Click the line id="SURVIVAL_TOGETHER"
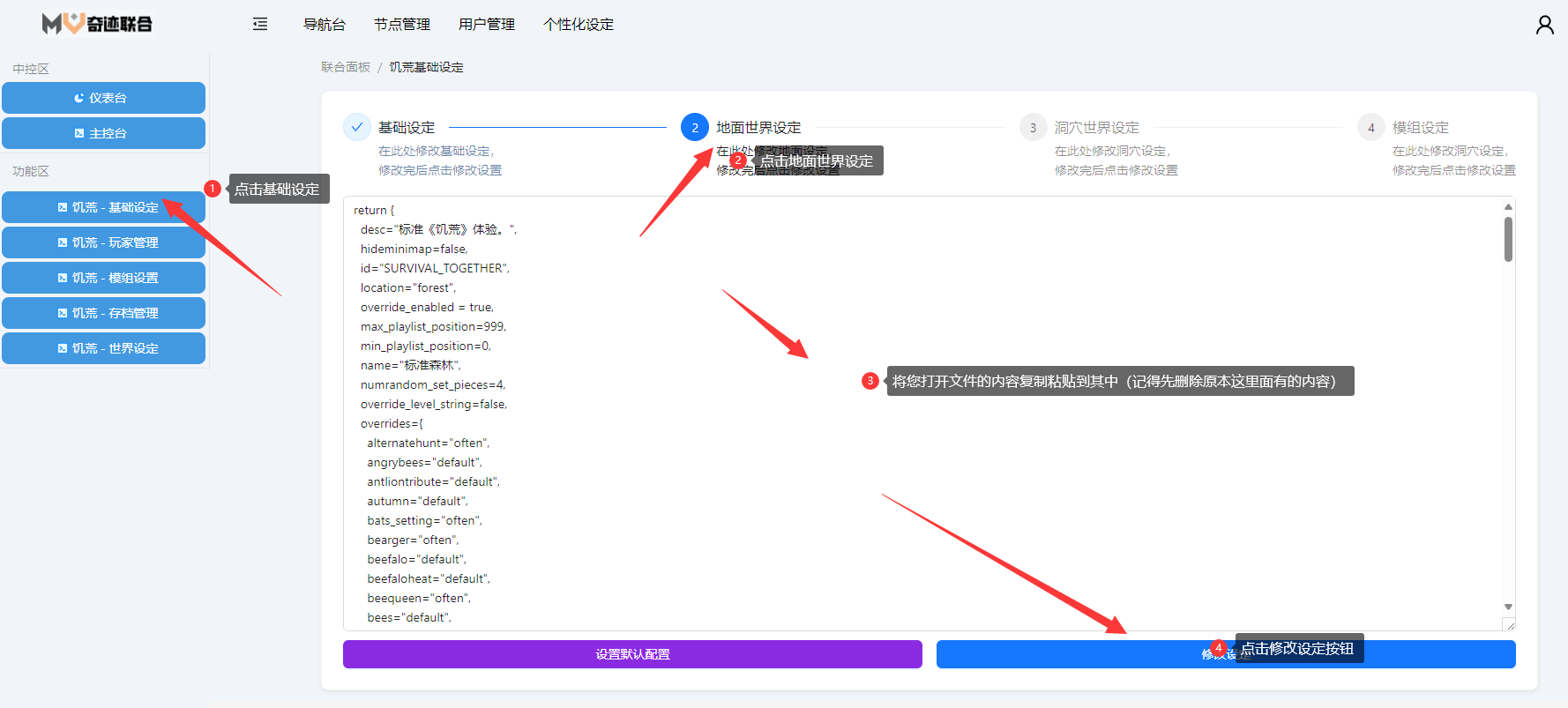 [435, 268]
